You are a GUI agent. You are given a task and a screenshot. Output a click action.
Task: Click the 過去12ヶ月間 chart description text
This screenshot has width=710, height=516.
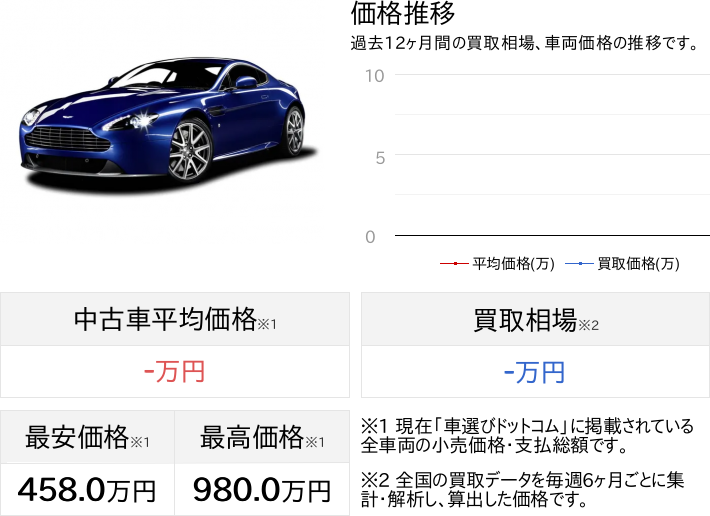[525, 43]
